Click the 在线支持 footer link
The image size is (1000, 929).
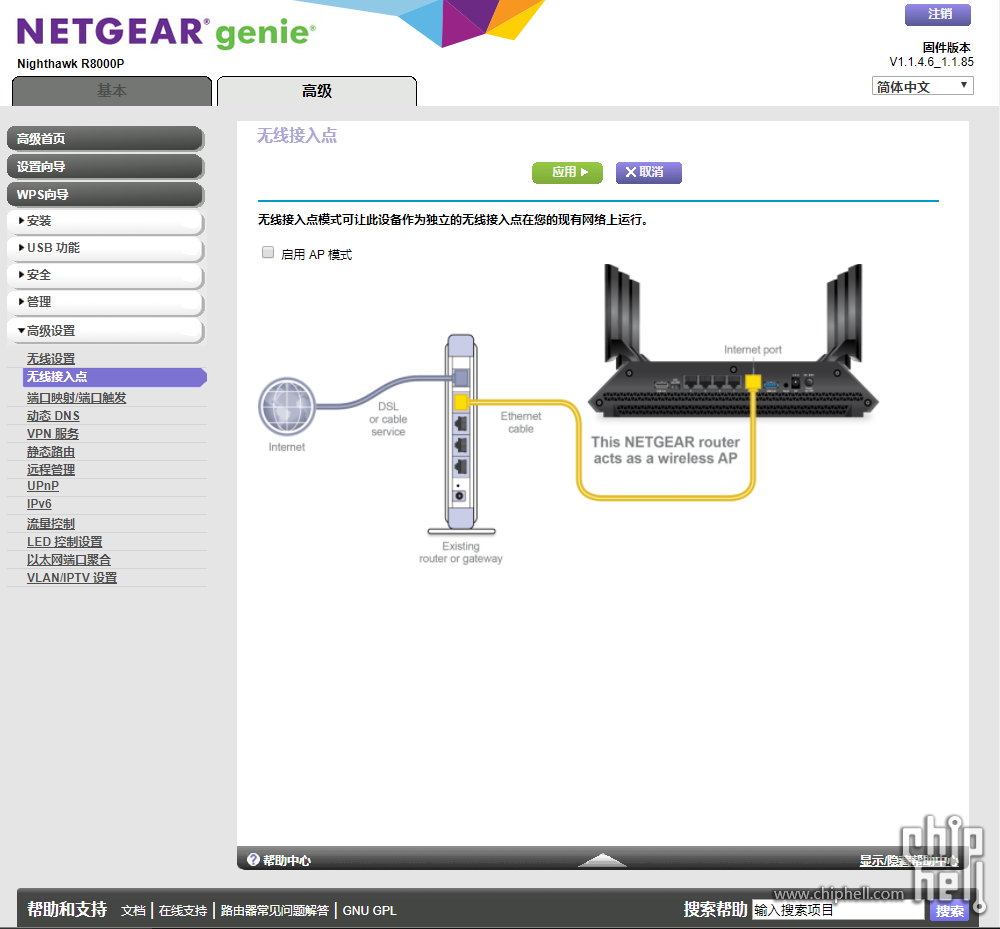coord(183,911)
